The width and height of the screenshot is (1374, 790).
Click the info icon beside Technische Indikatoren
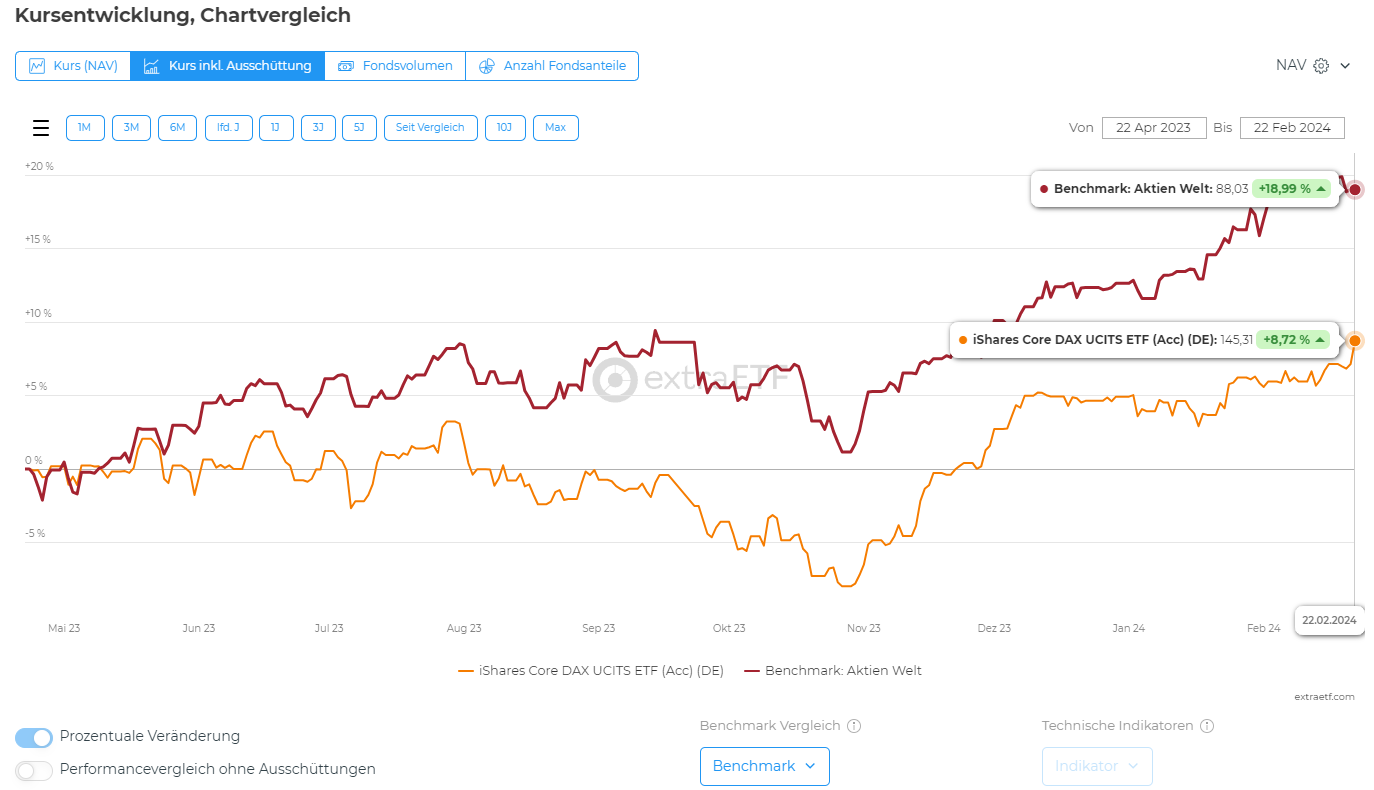click(x=1207, y=726)
